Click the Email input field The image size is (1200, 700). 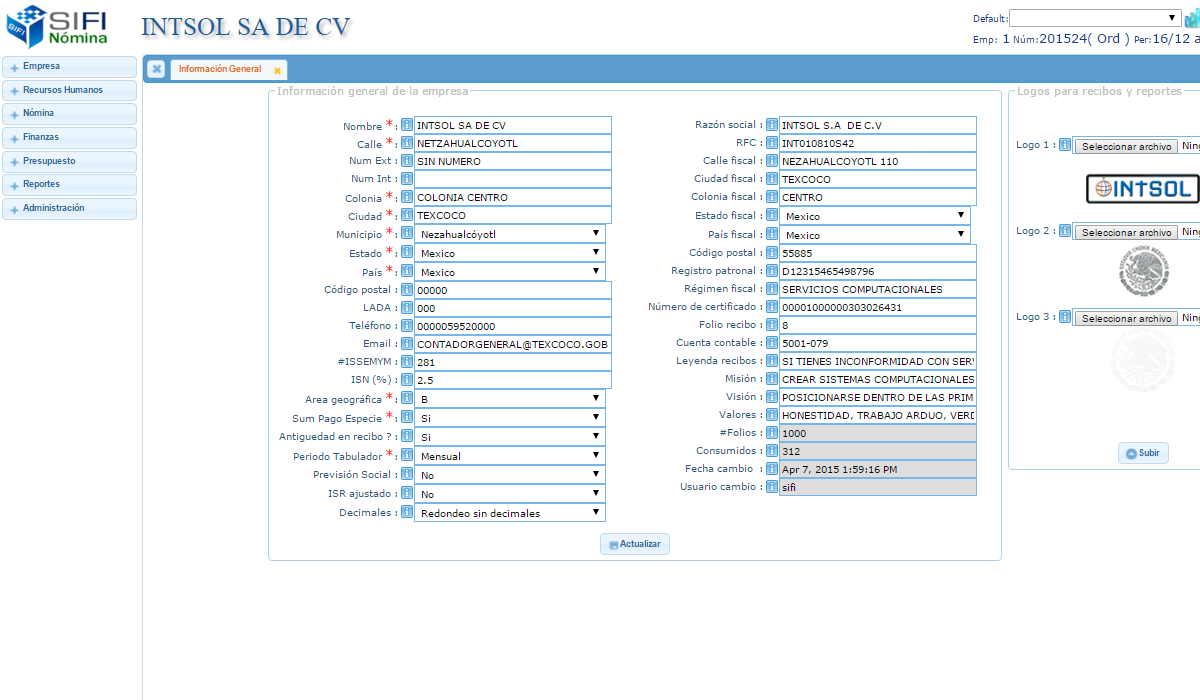(x=512, y=343)
